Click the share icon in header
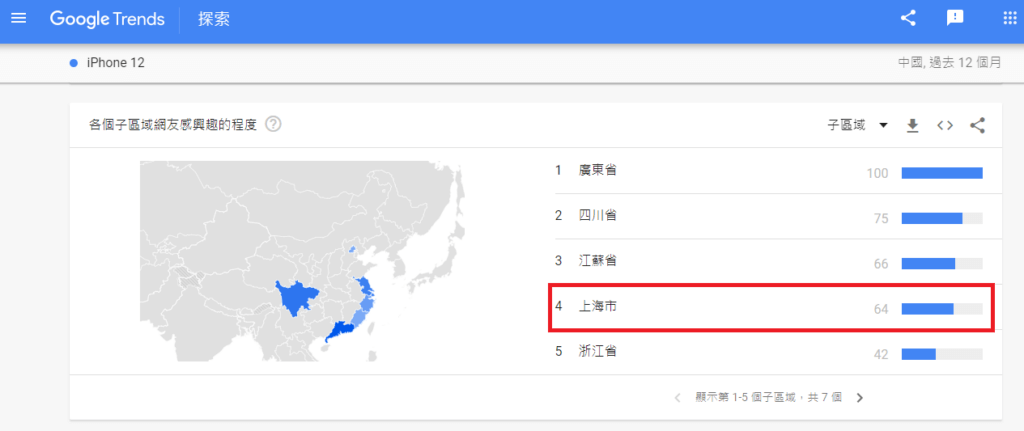 click(x=908, y=18)
